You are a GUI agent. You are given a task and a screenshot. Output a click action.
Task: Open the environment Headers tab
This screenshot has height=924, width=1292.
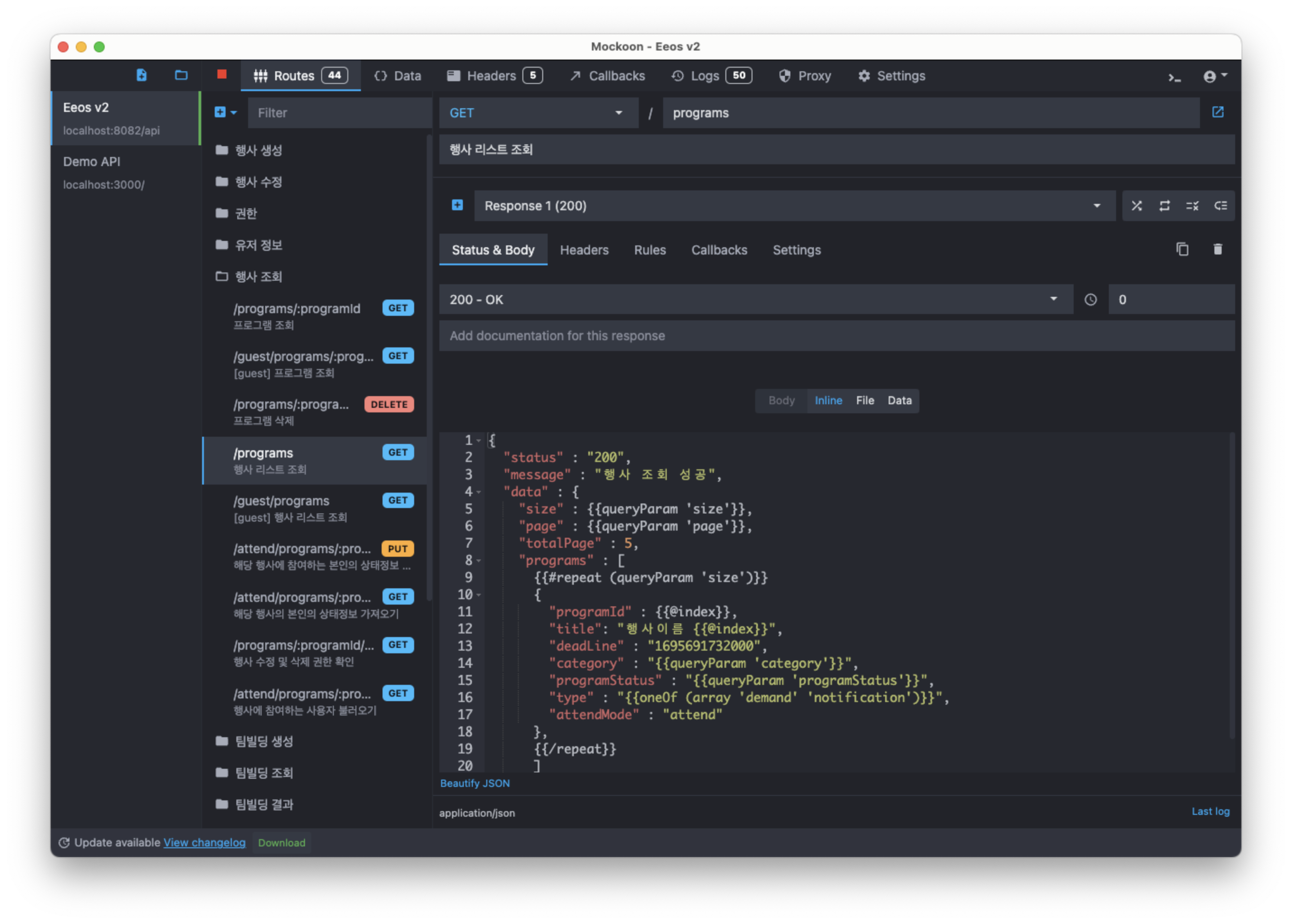tap(494, 76)
